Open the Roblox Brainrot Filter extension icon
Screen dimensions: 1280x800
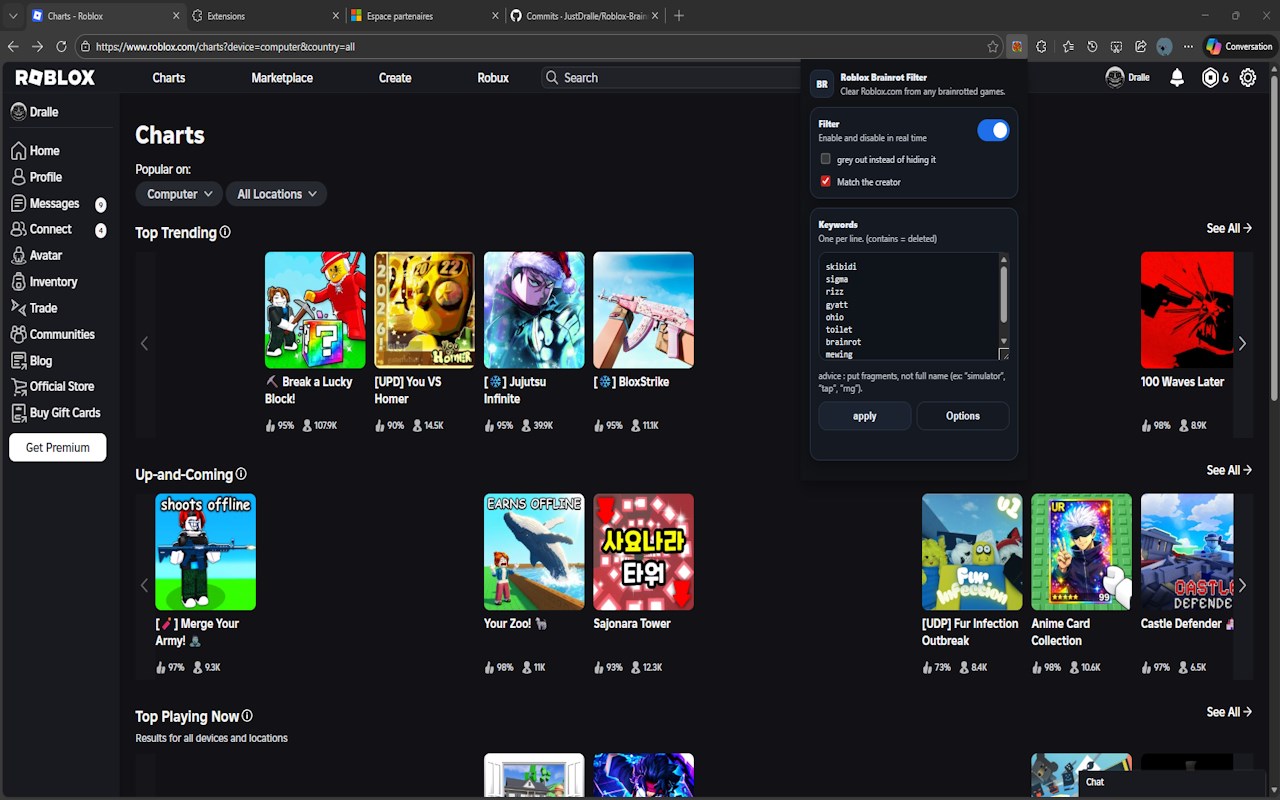[1017, 46]
